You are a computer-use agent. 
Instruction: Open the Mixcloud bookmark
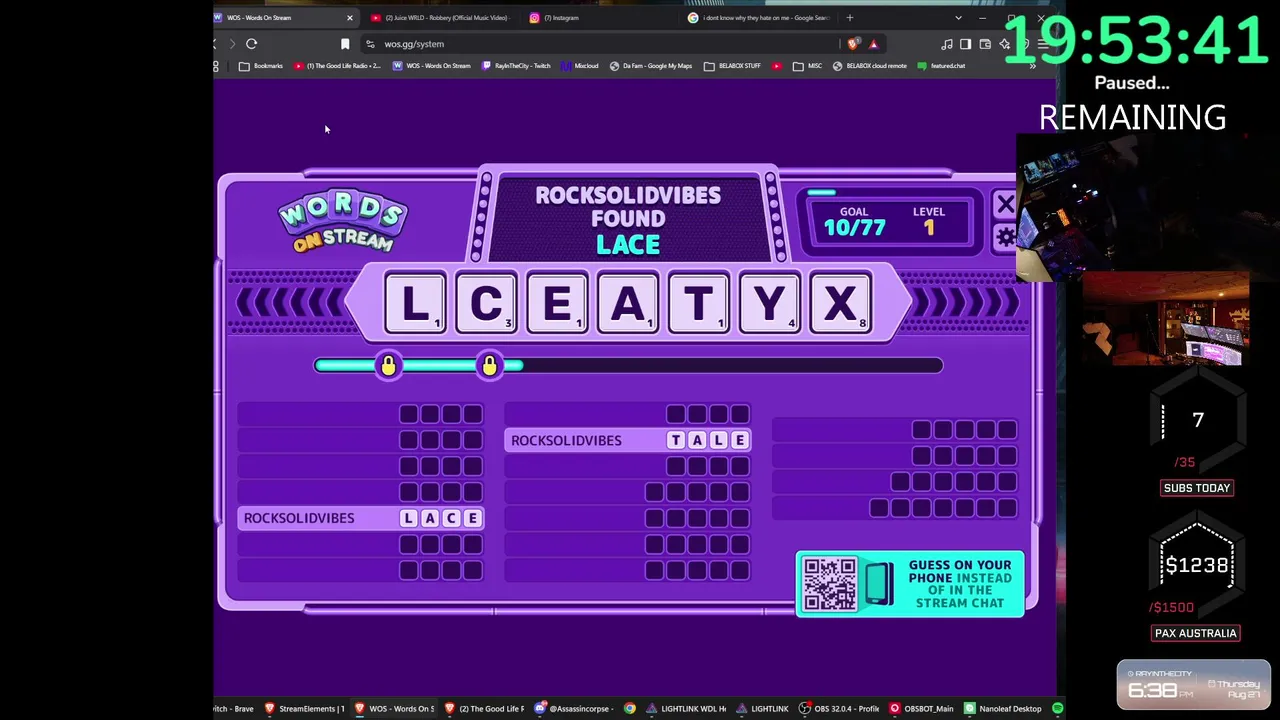[x=580, y=66]
